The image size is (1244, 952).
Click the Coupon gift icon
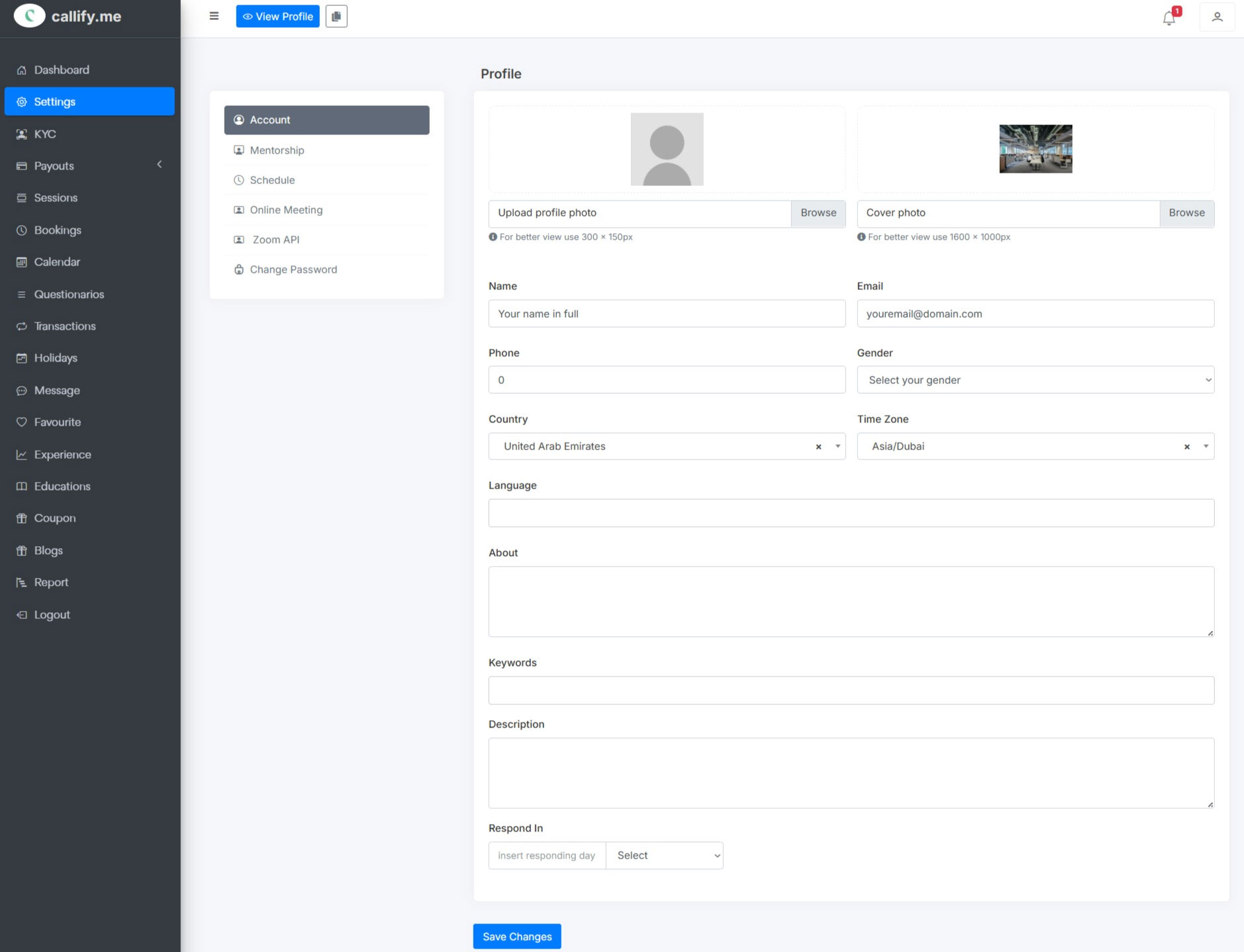22,518
